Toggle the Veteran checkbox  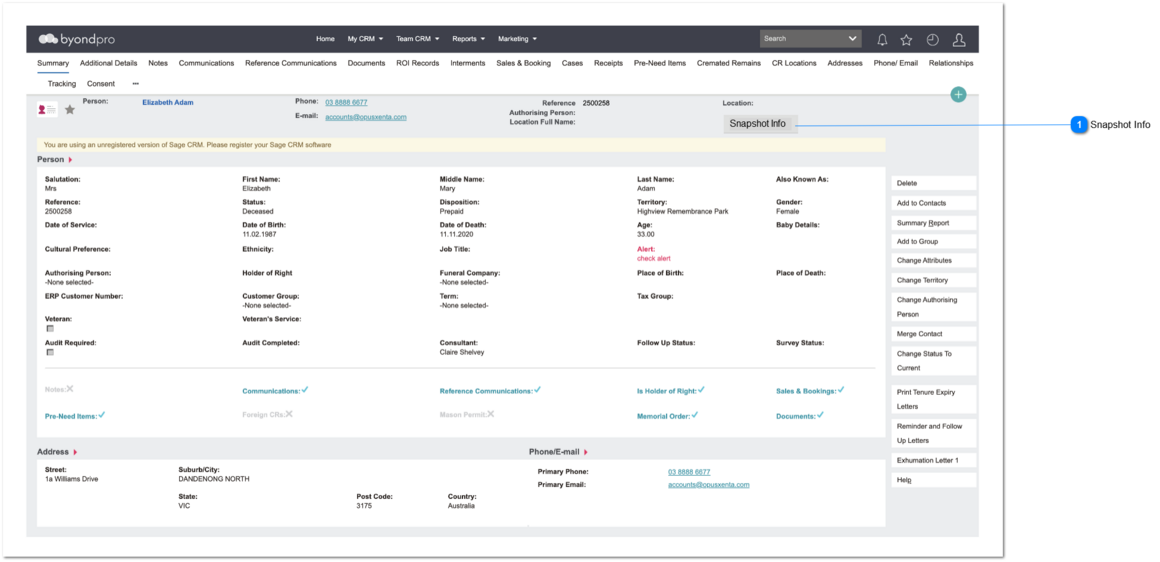coord(50,328)
